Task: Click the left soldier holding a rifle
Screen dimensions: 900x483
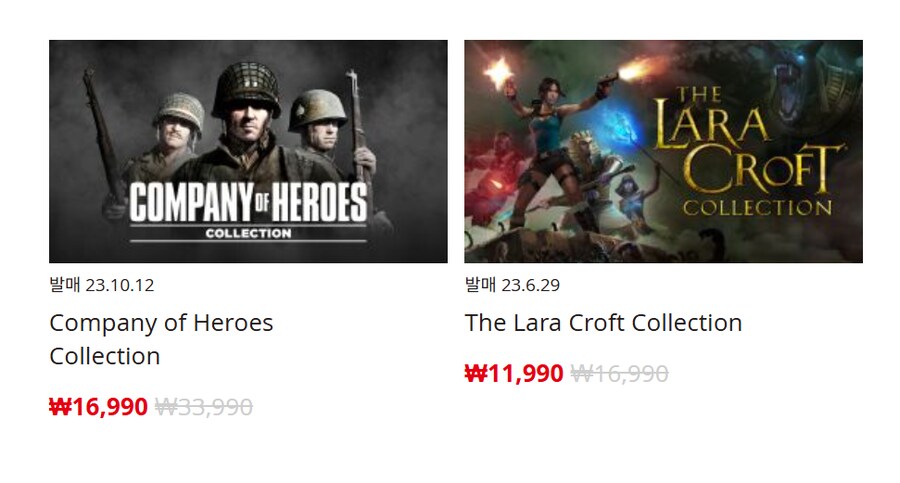Action: pos(173,132)
